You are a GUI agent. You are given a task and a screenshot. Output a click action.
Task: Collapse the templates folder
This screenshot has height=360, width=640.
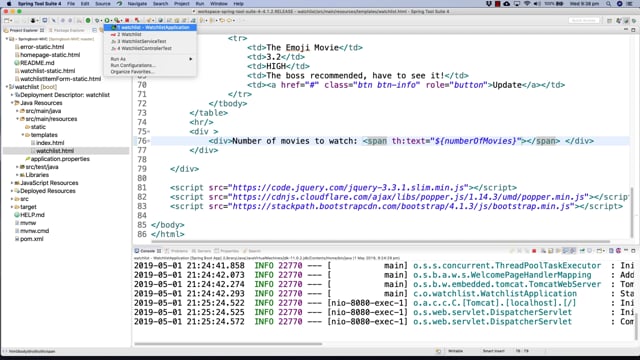tap(22, 135)
